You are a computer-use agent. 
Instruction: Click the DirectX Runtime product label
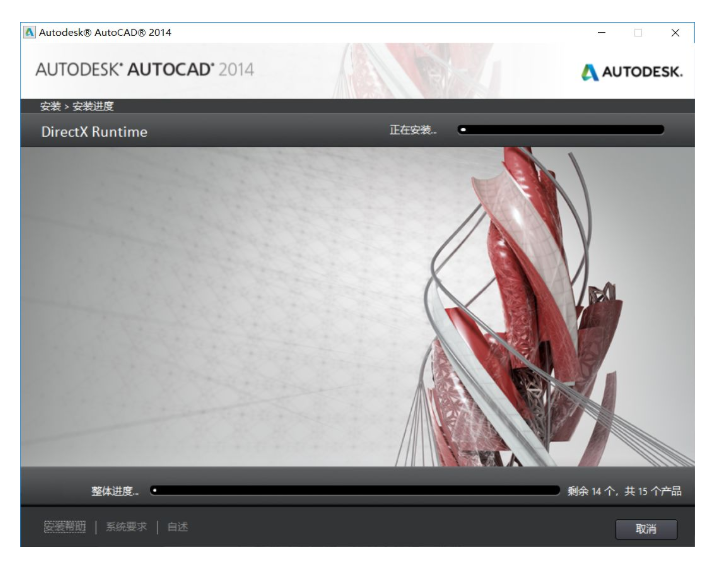[x=94, y=132]
